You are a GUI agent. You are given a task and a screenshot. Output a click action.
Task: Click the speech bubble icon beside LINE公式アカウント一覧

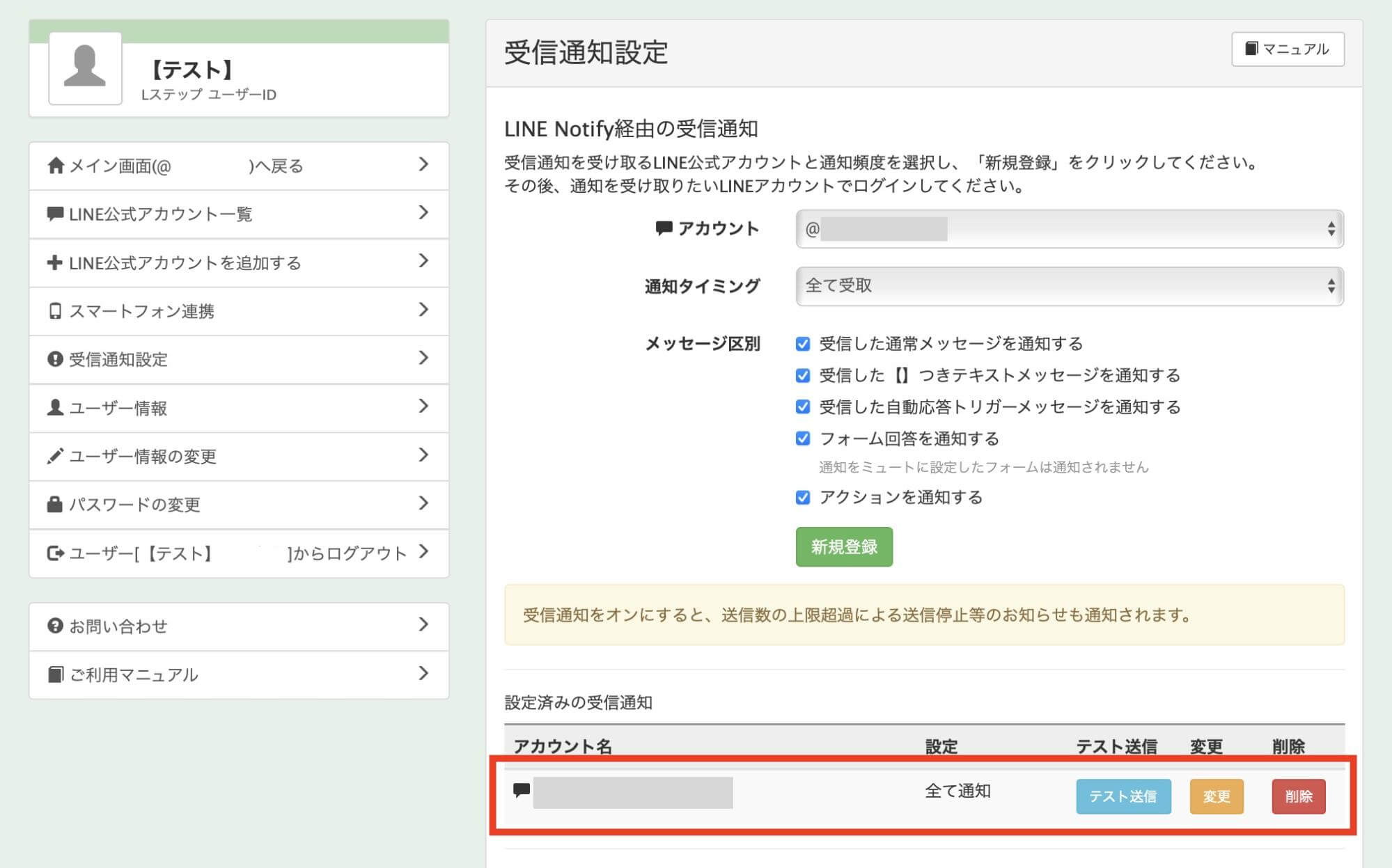tap(55, 214)
